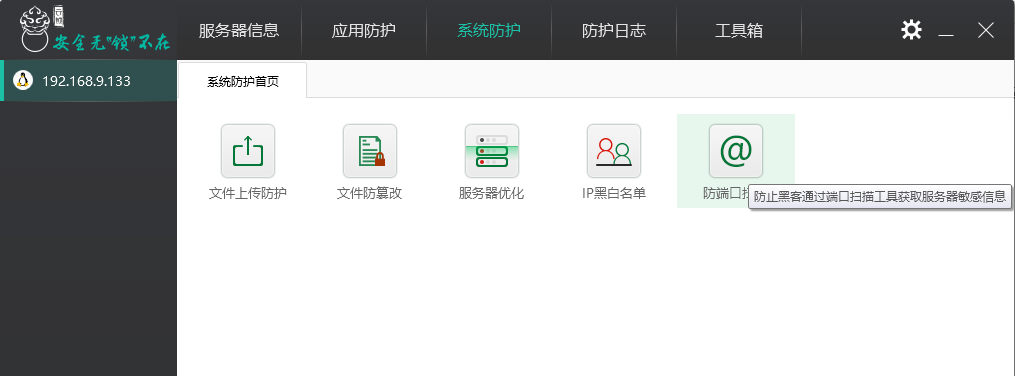Open the 服务器优化 server icon

(x=492, y=151)
